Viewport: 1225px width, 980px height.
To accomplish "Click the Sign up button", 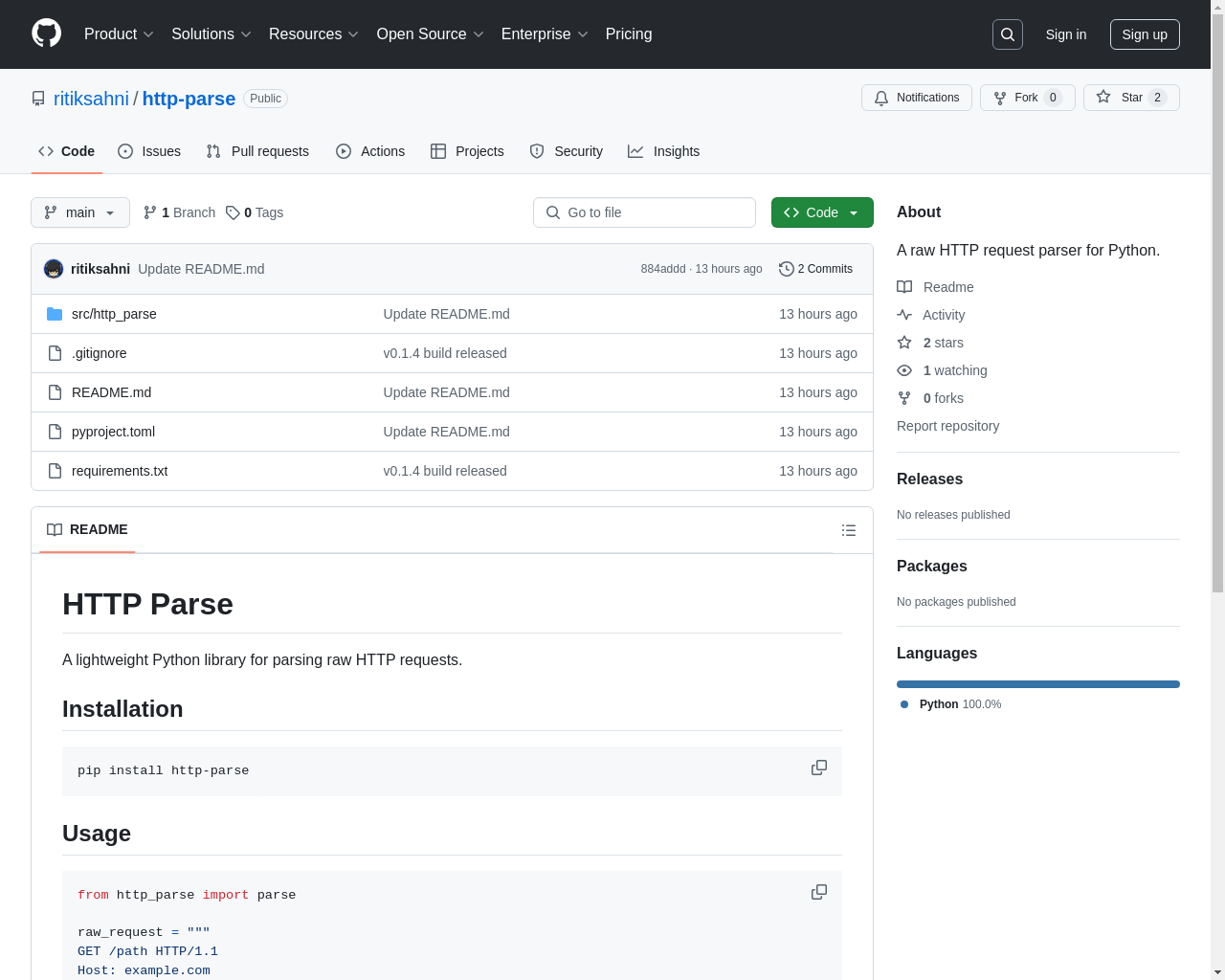I will coord(1145,34).
